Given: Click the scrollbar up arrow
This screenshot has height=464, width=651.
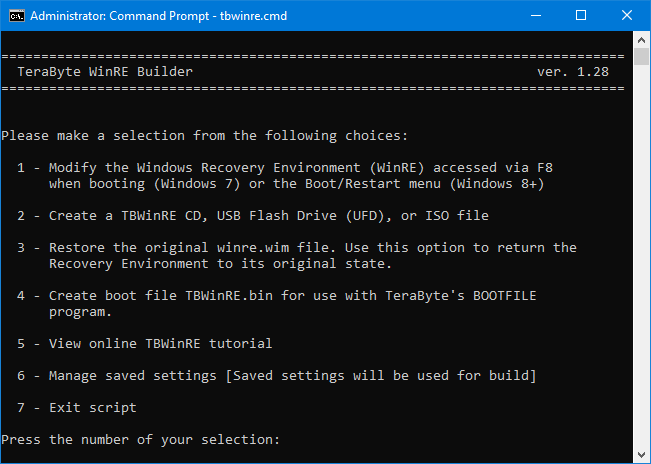Looking at the screenshot, I should (x=641, y=40).
